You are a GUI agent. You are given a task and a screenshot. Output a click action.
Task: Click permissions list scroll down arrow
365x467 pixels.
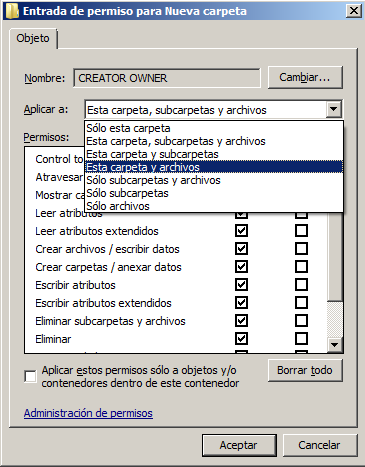[x=335, y=345]
